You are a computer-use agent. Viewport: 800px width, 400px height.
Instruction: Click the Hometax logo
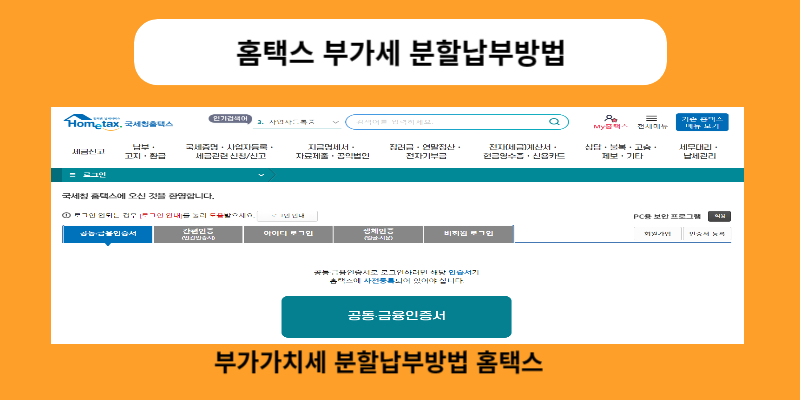coord(93,122)
